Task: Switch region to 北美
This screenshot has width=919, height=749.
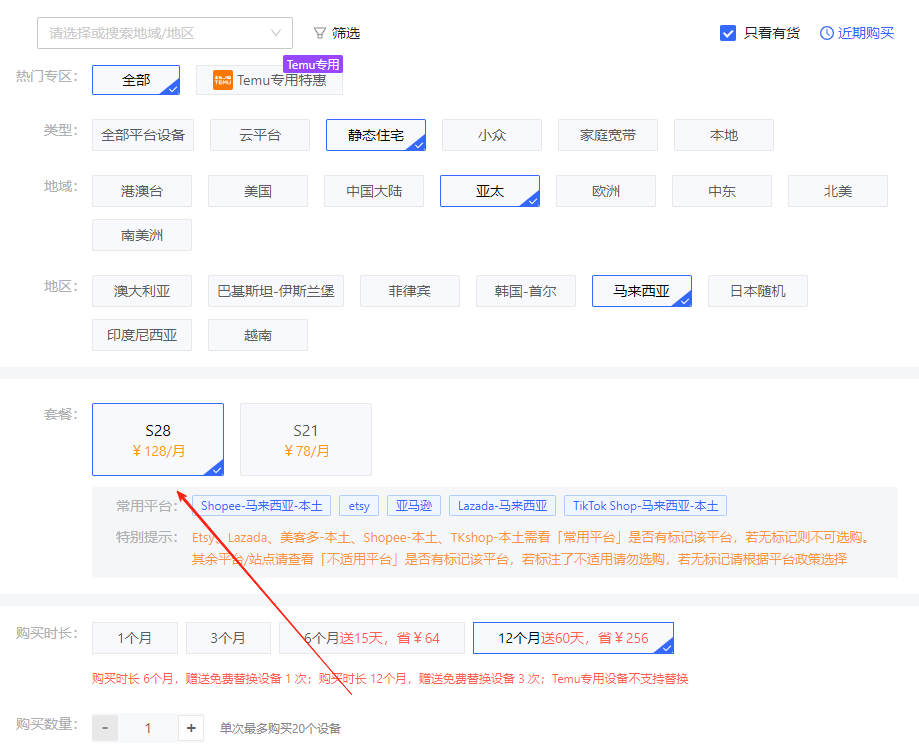Action: pos(838,191)
